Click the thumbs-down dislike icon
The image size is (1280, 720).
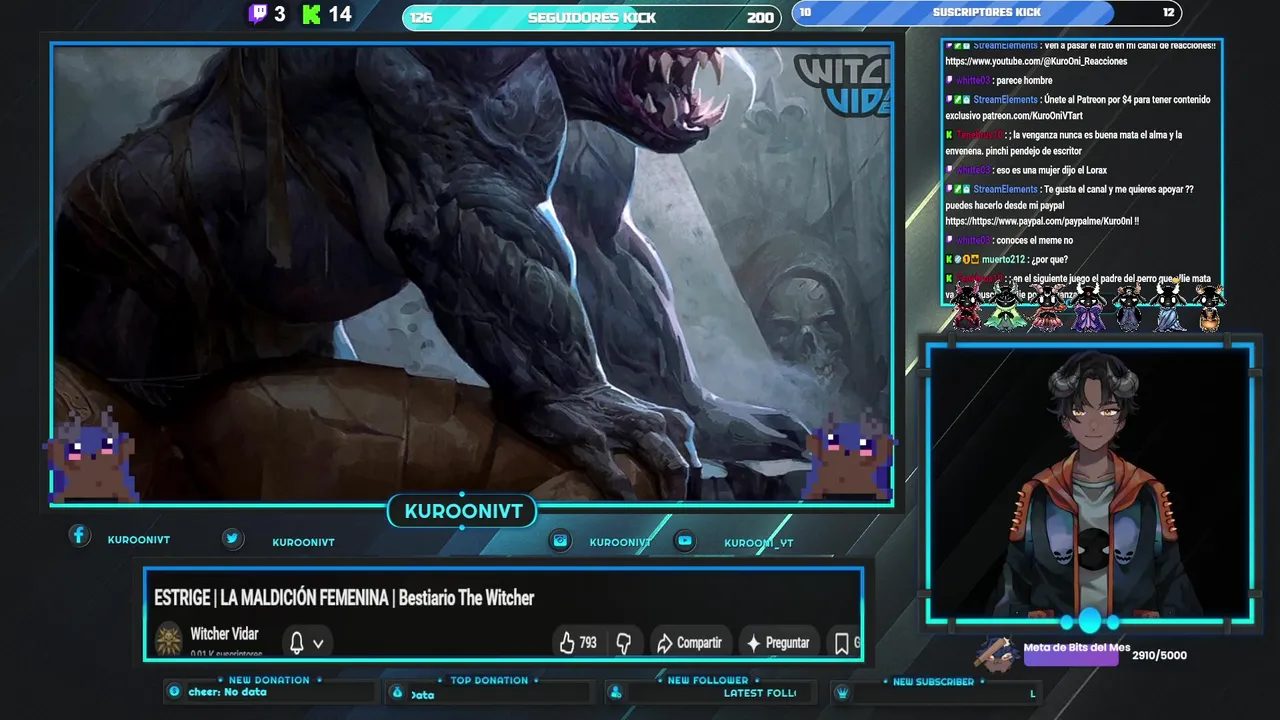click(624, 642)
